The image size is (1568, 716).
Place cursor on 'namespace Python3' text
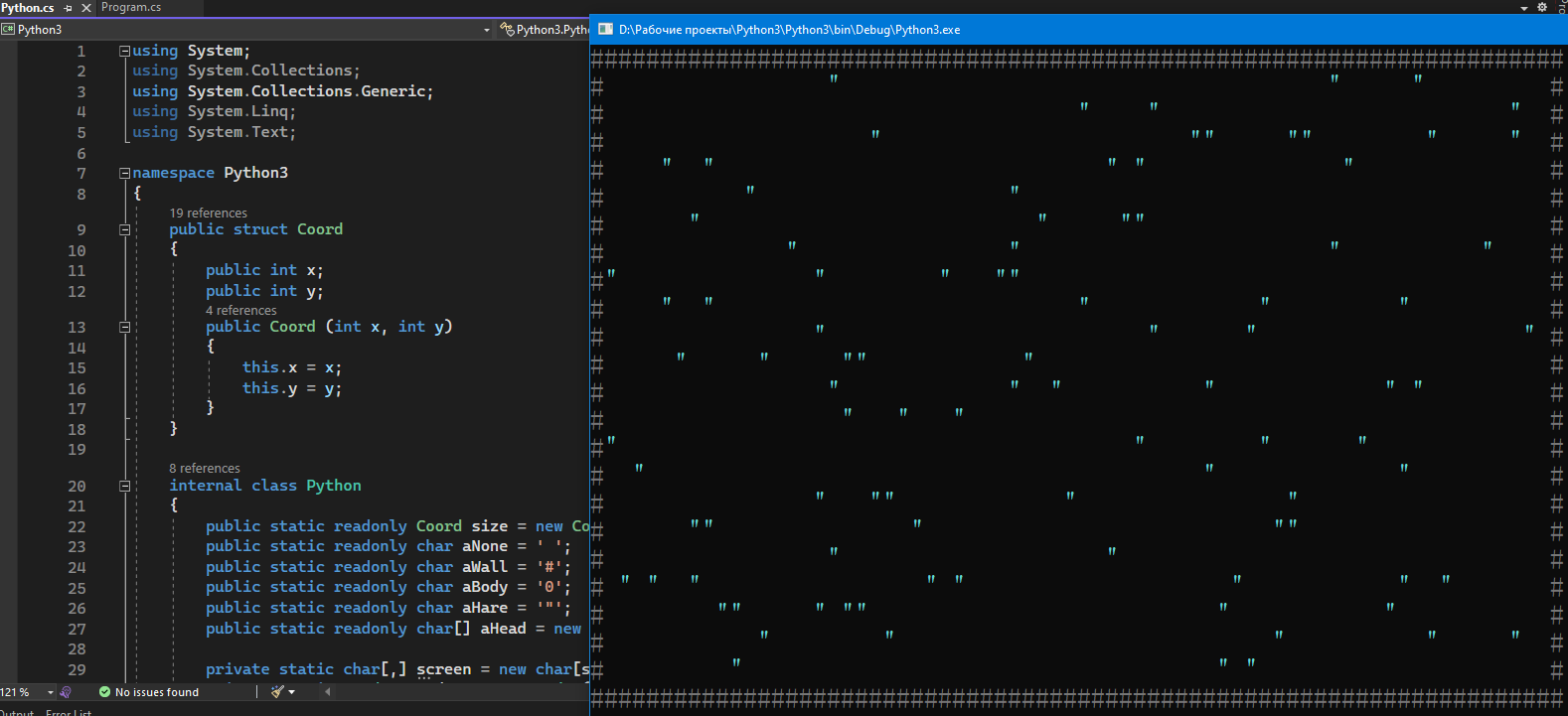coord(211,173)
